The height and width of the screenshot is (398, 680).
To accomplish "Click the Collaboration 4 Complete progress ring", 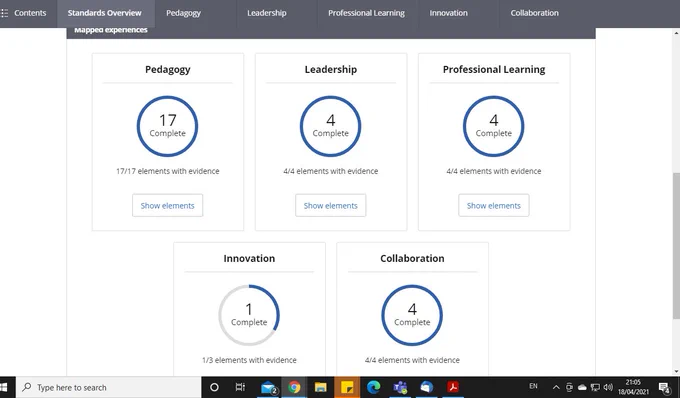I will [412, 315].
